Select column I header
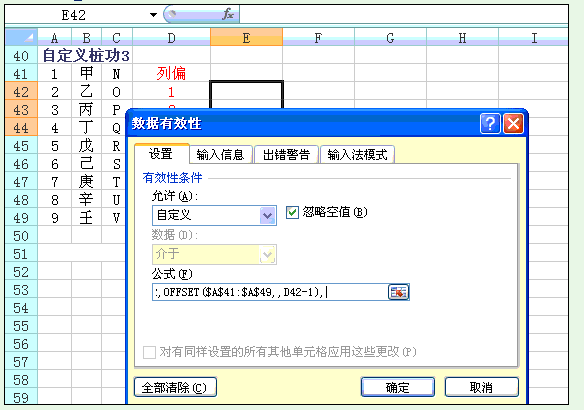Viewport: 584px width, 410px height. coord(534,38)
